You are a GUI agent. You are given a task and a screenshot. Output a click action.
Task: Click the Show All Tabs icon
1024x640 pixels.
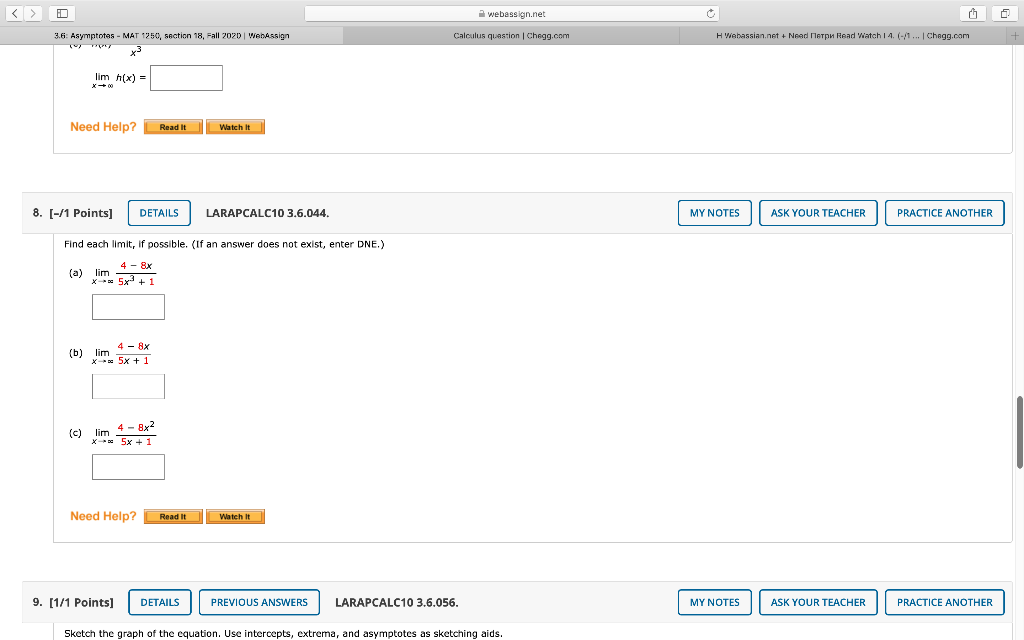tap(1006, 11)
